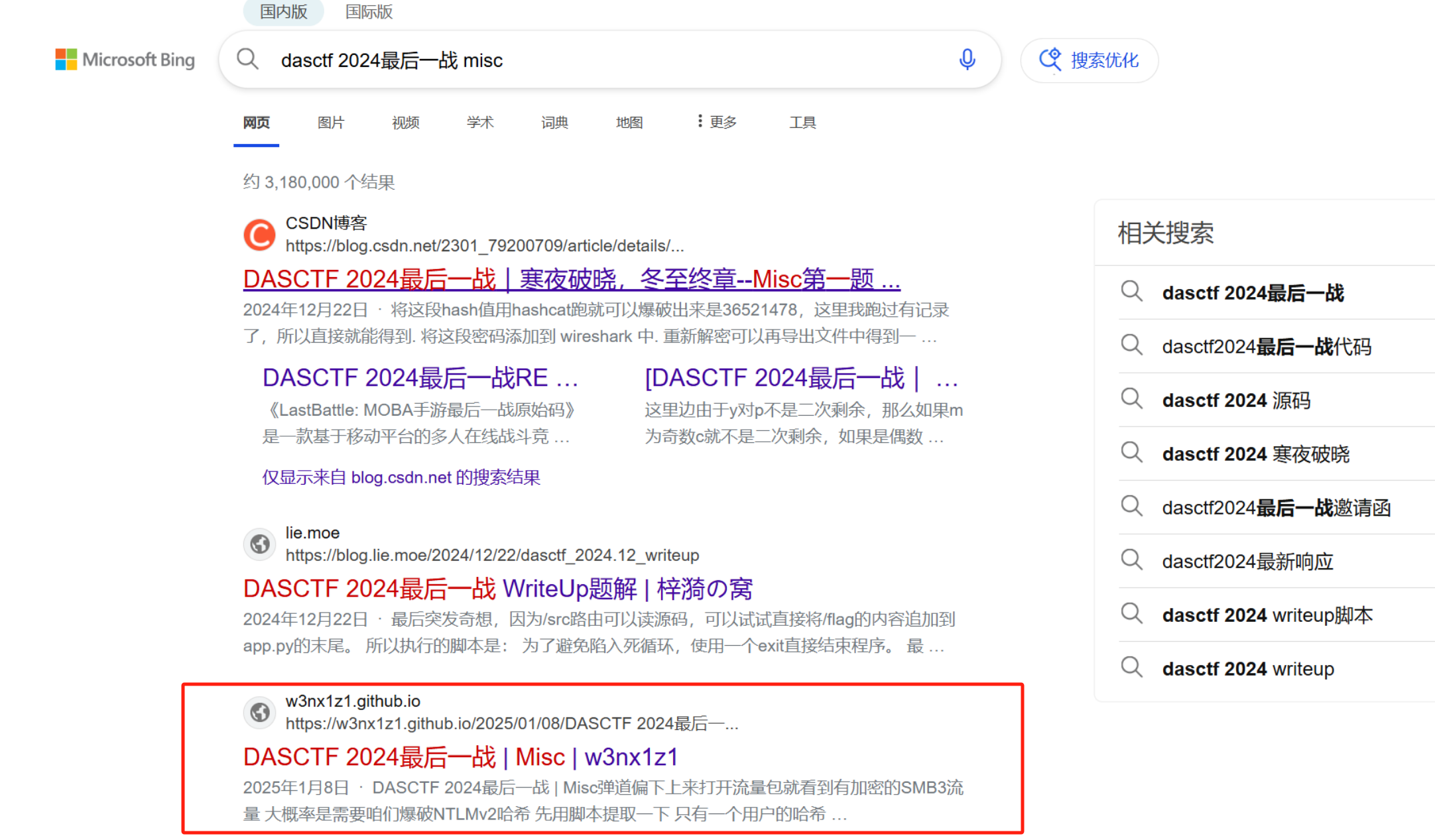Open the lie.moe WriteUp题解 result link
This screenshot has width=1435, height=840.
tap(497, 588)
